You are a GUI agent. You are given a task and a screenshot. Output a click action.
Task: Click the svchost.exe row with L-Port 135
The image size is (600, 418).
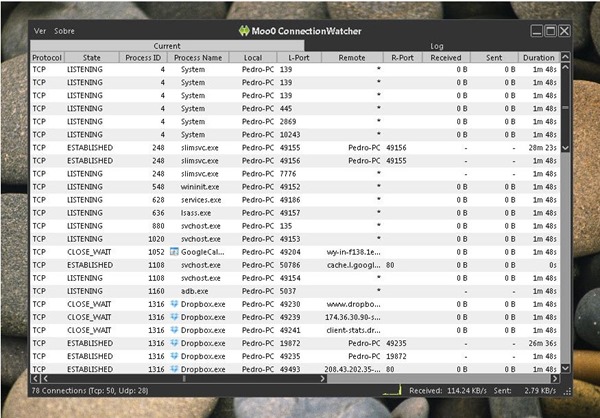[x=295, y=226]
